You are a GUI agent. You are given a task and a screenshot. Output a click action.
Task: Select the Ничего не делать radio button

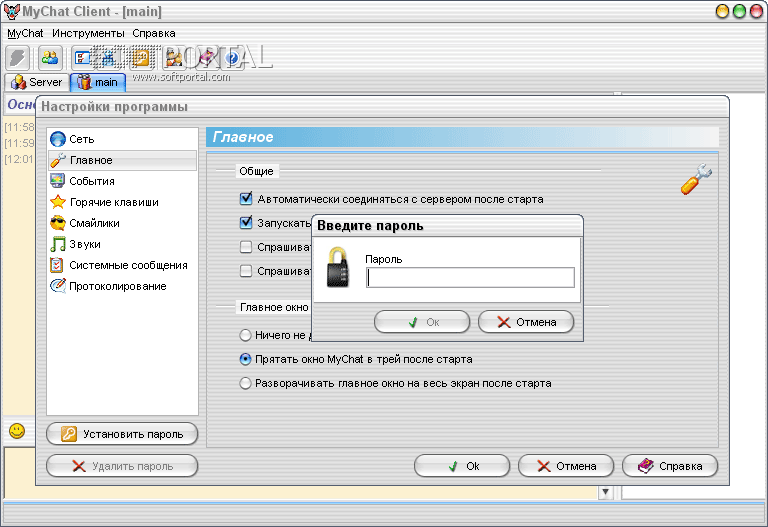(245, 335)
